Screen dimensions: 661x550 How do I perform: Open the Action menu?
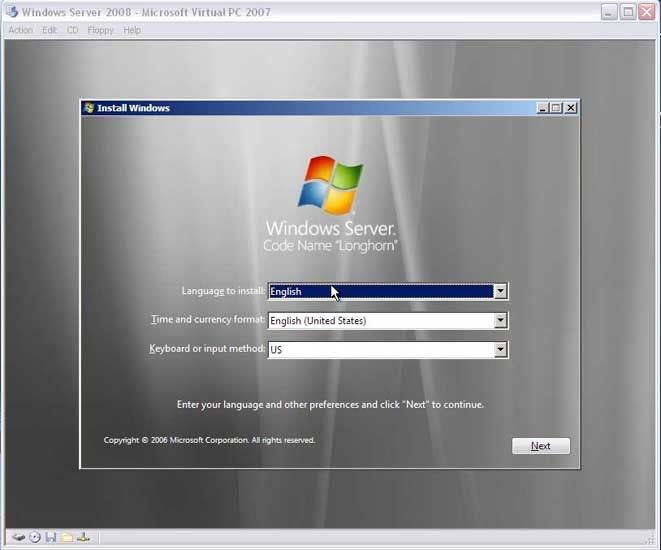(20, 30)
